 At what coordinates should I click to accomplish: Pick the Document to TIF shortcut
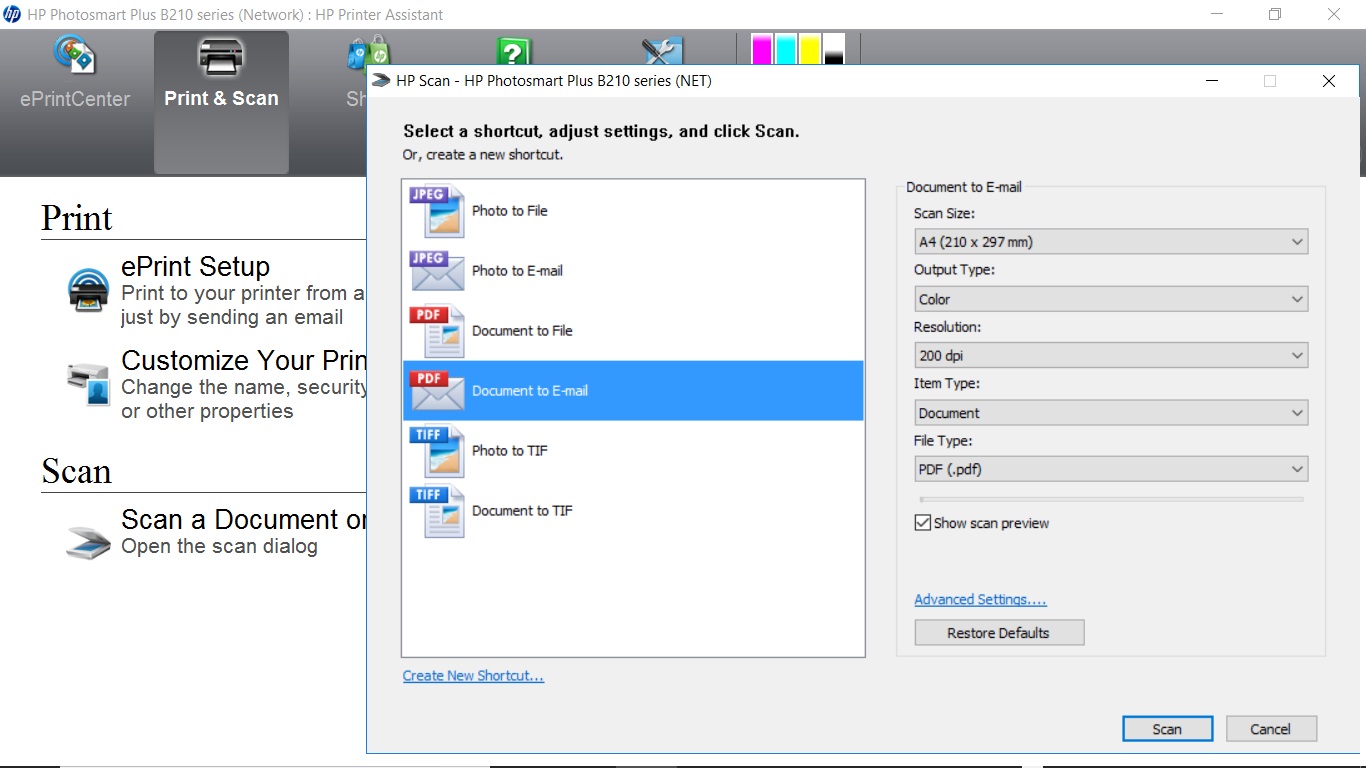(435, 510)
